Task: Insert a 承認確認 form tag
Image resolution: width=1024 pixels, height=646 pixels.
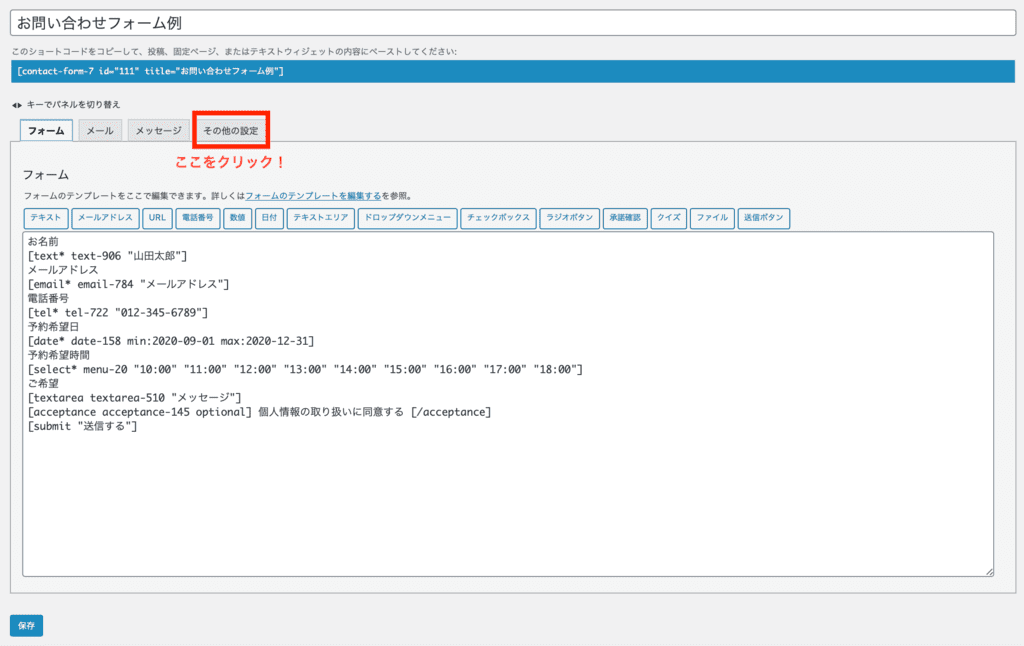Action: [625, 218]
